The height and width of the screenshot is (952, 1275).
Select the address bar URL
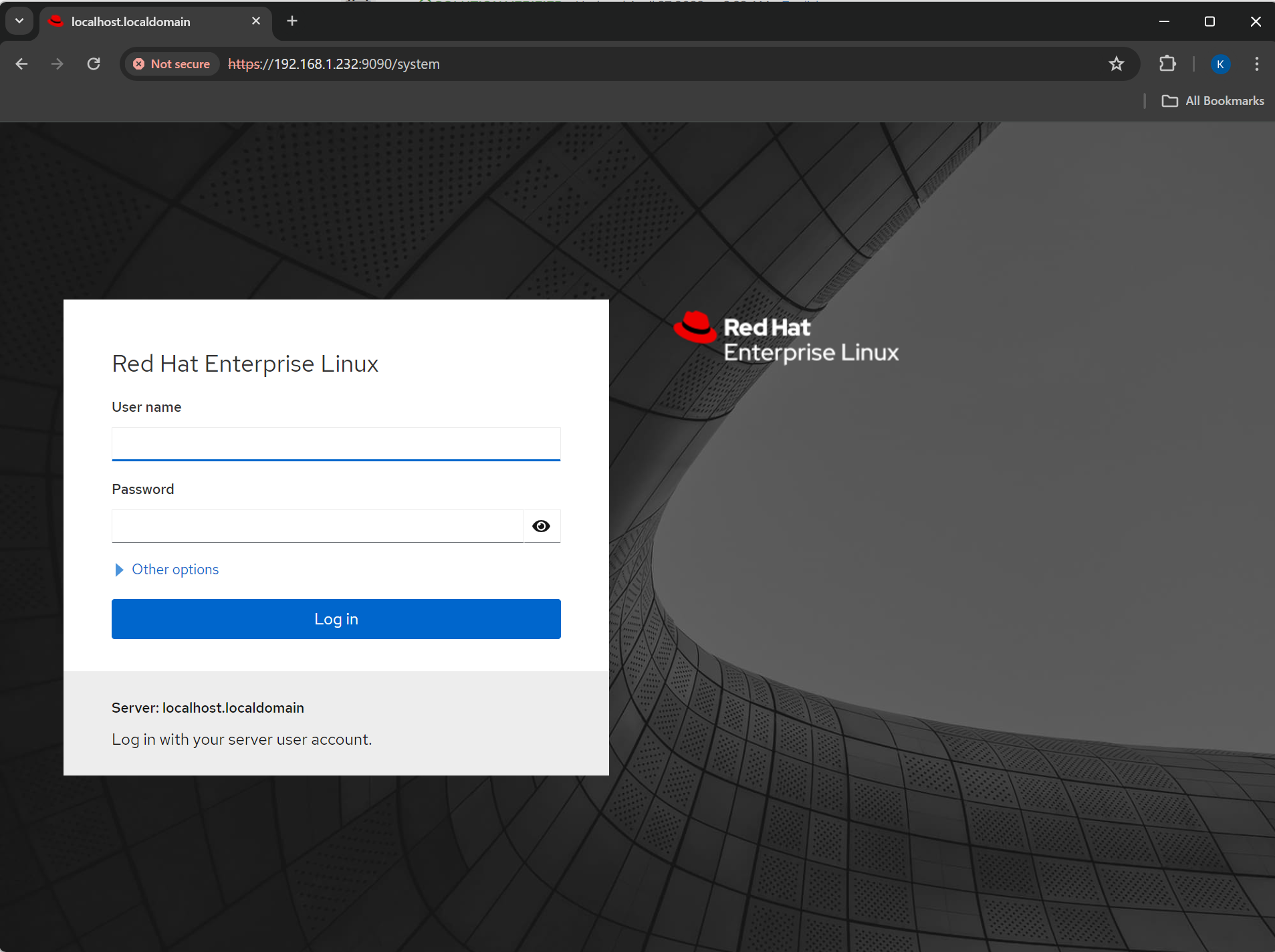pos(334,64)
